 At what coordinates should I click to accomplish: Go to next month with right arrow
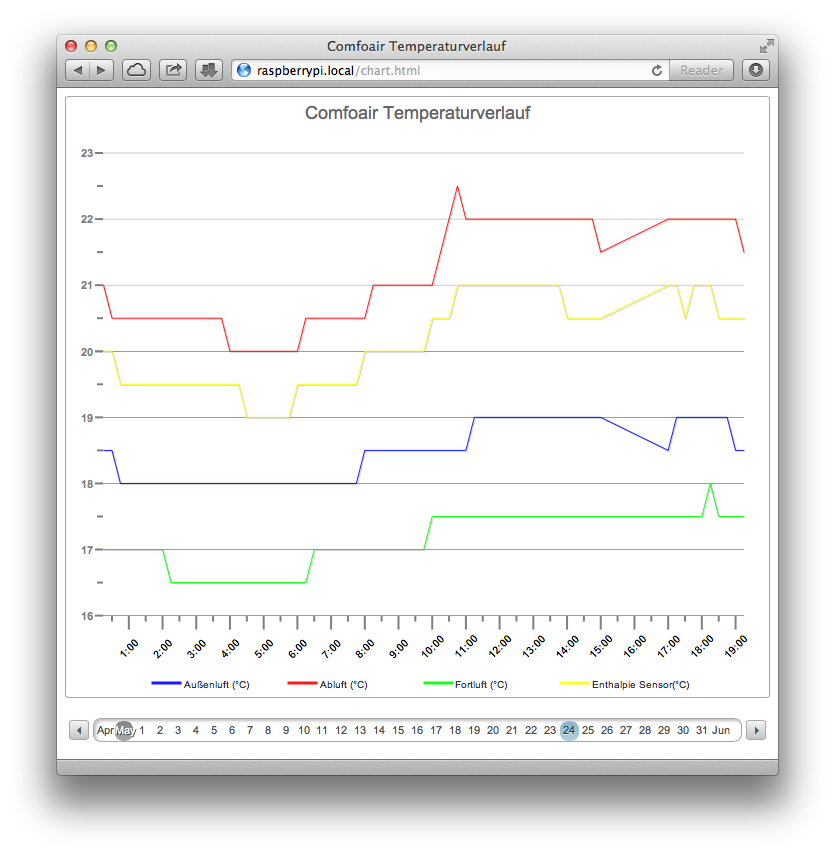click(756, 730)
